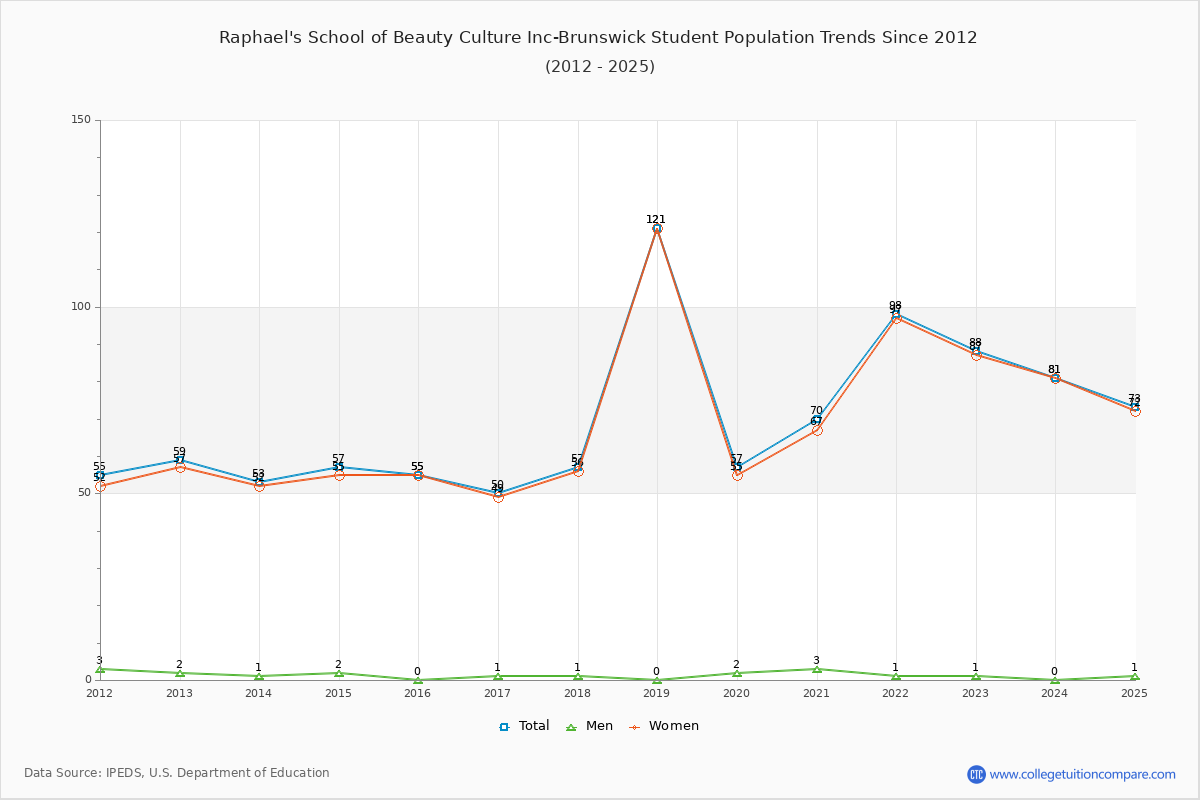Click the 2014 Women data point
The width and height of the screenshot is (1200, 800).
pyautogui.click(x=259, y=486)
